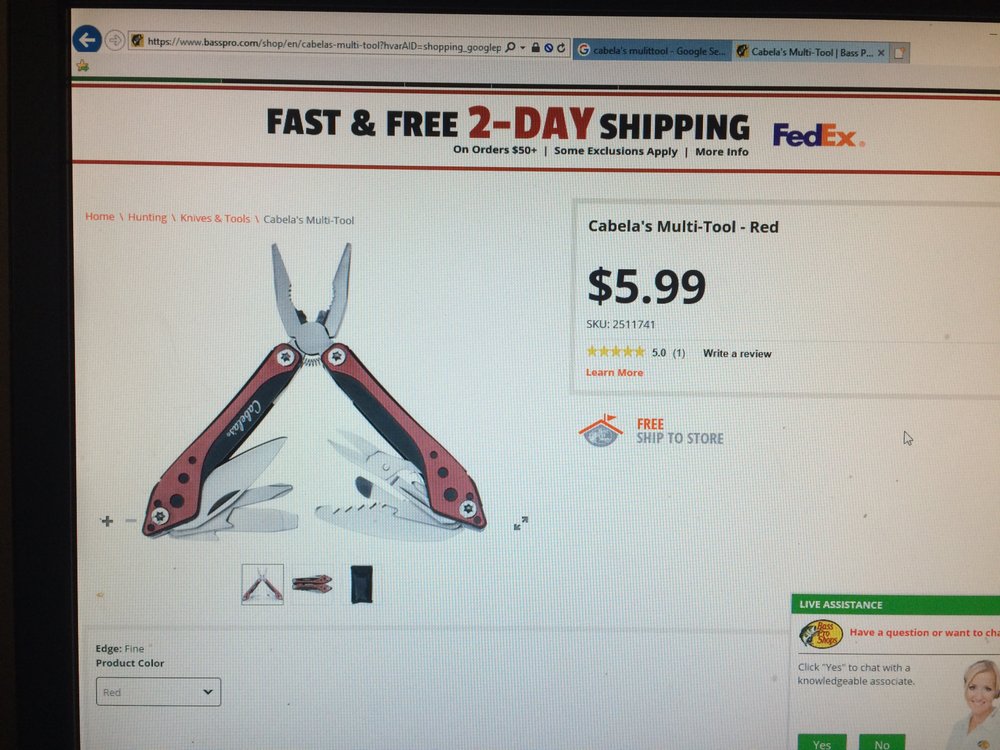Click Yes button in Live Assistance
Viewport: 1000px width, 750px height.
point(821,743)
